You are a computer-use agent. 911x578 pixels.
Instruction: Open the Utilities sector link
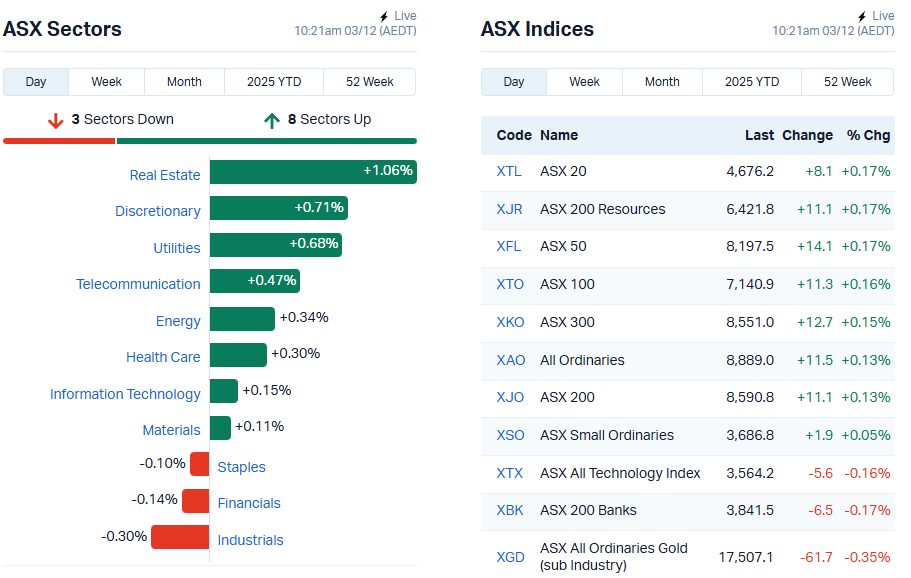[x=177, y=248]
